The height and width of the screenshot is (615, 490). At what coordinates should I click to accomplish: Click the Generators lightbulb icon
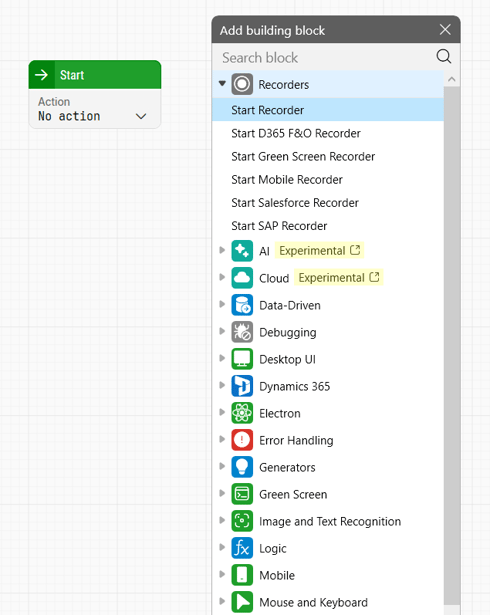tap(242, 467)
